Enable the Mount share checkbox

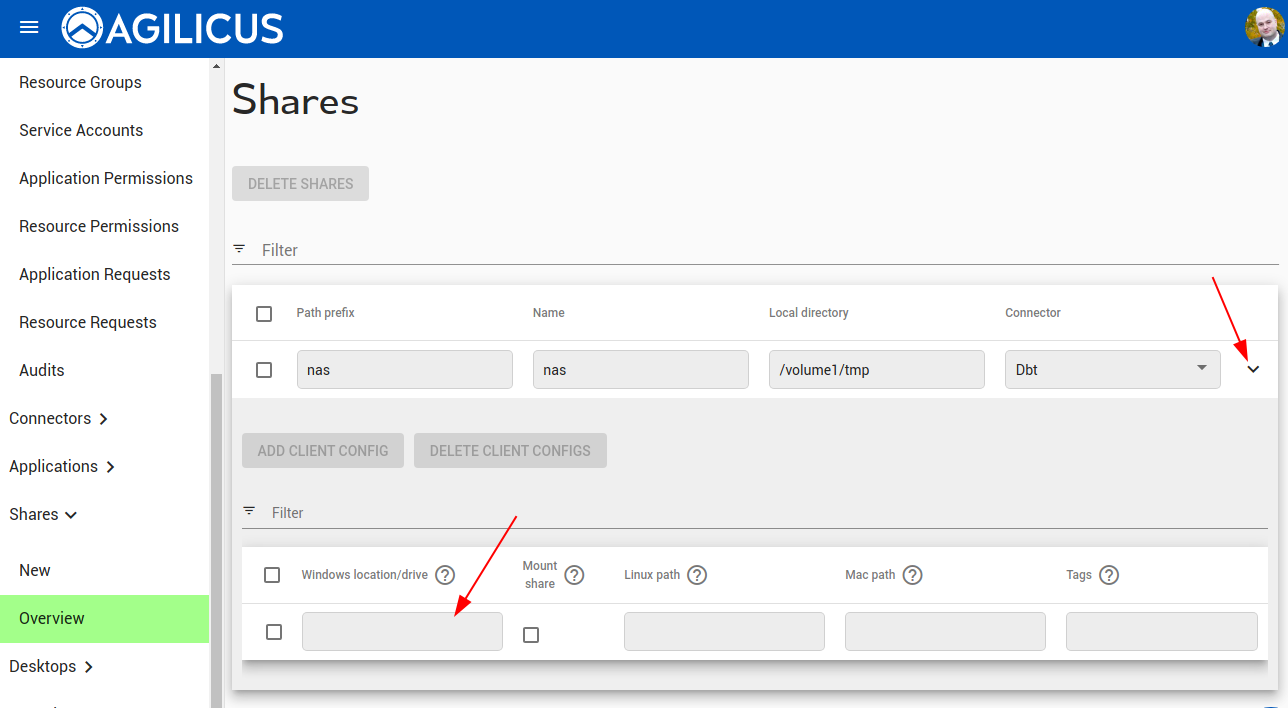click(531, 635)
